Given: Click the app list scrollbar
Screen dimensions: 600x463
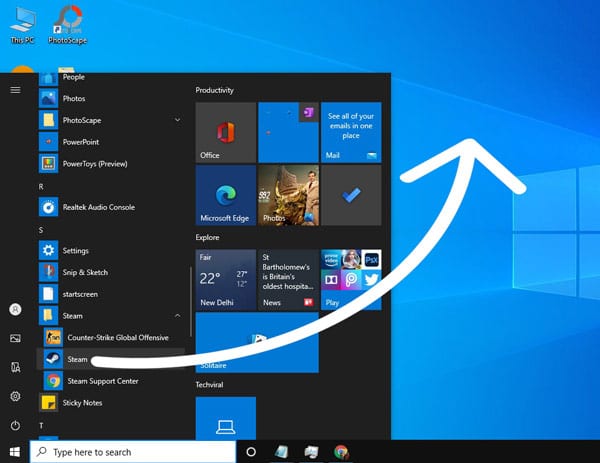Looking at the screenshot, I should click(190, 302).
